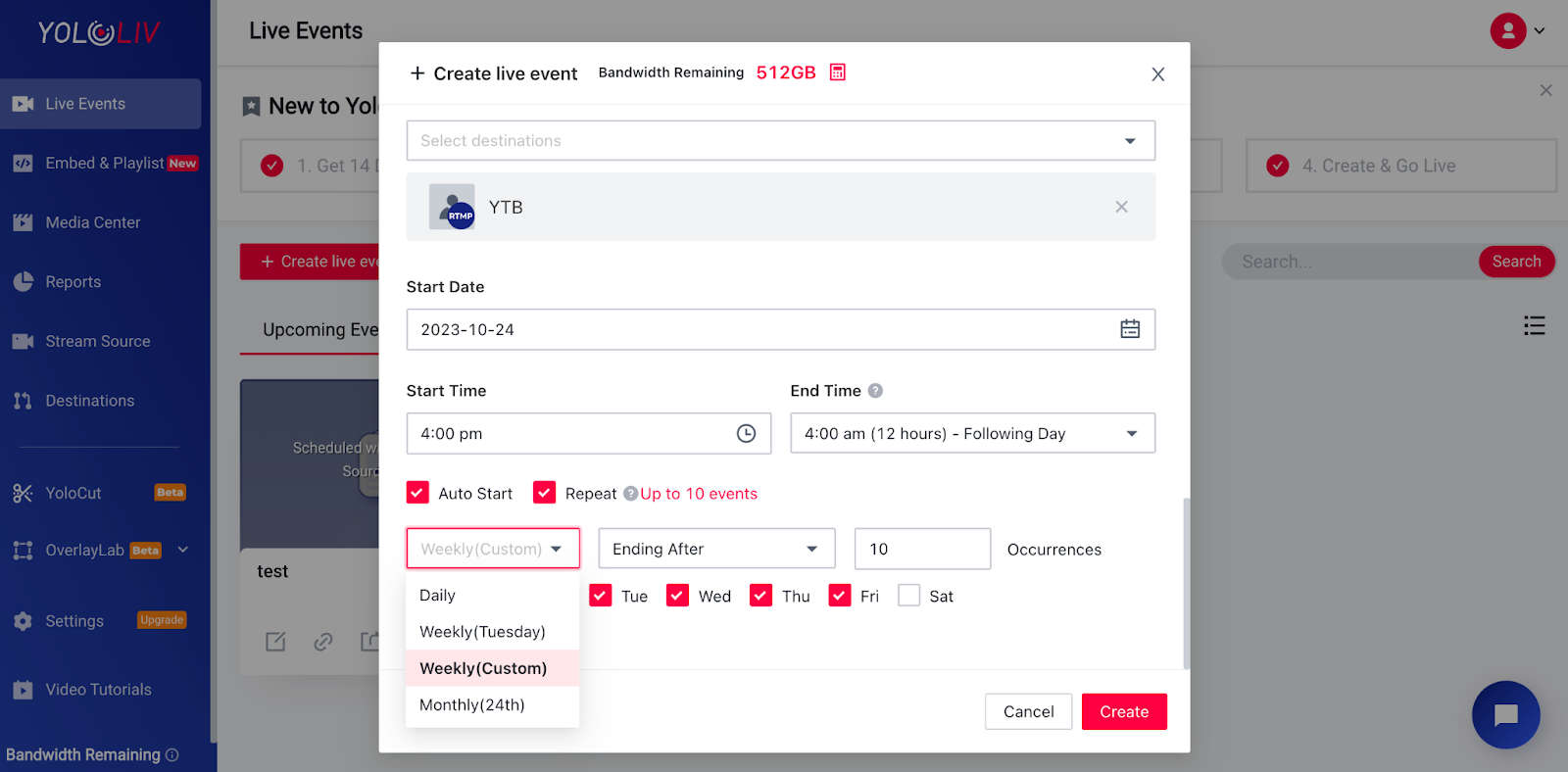The image size is (1568, 772).
Task: Open the chat support bubble
Action: [x=1505, y=714]
